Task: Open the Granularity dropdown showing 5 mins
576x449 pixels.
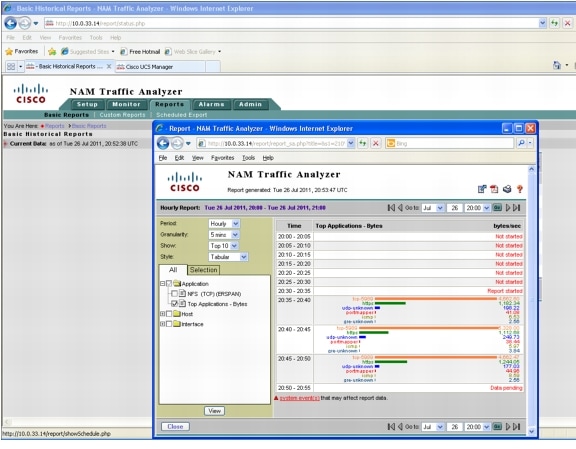Action: pyautogui.click(x=224, y=234)
